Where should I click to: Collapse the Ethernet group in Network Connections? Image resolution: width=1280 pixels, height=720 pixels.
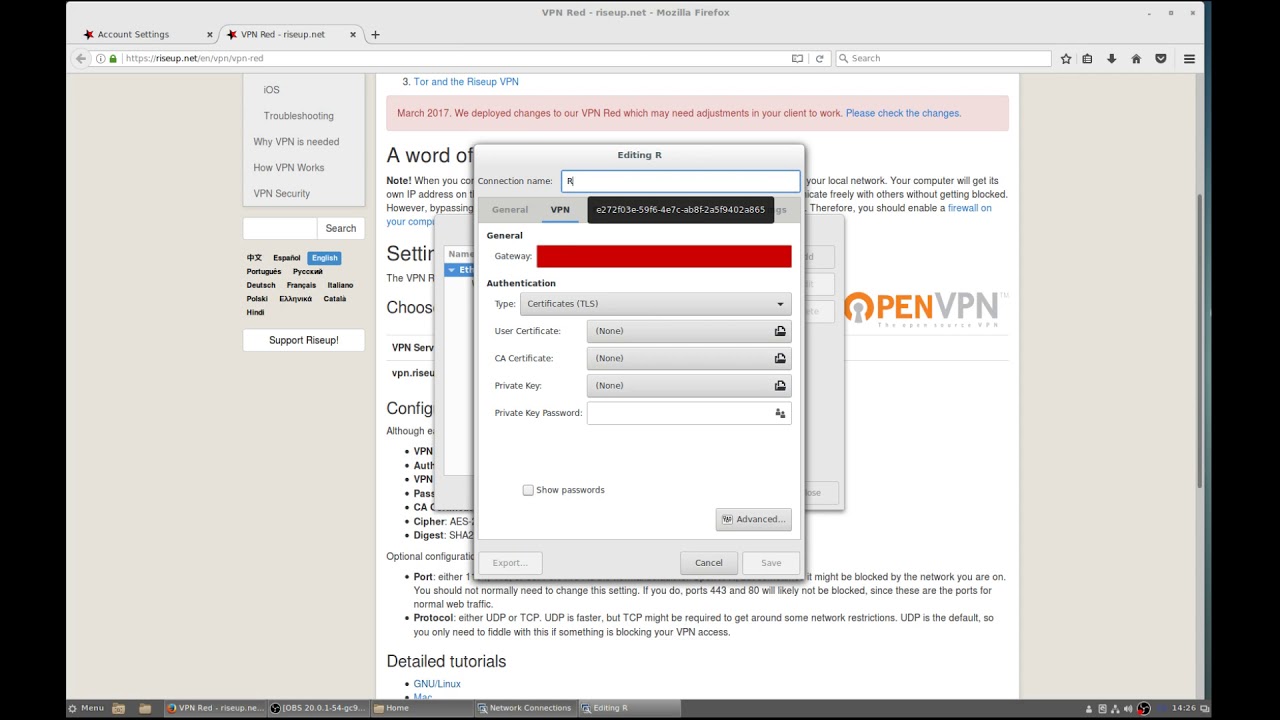(452, 270)
